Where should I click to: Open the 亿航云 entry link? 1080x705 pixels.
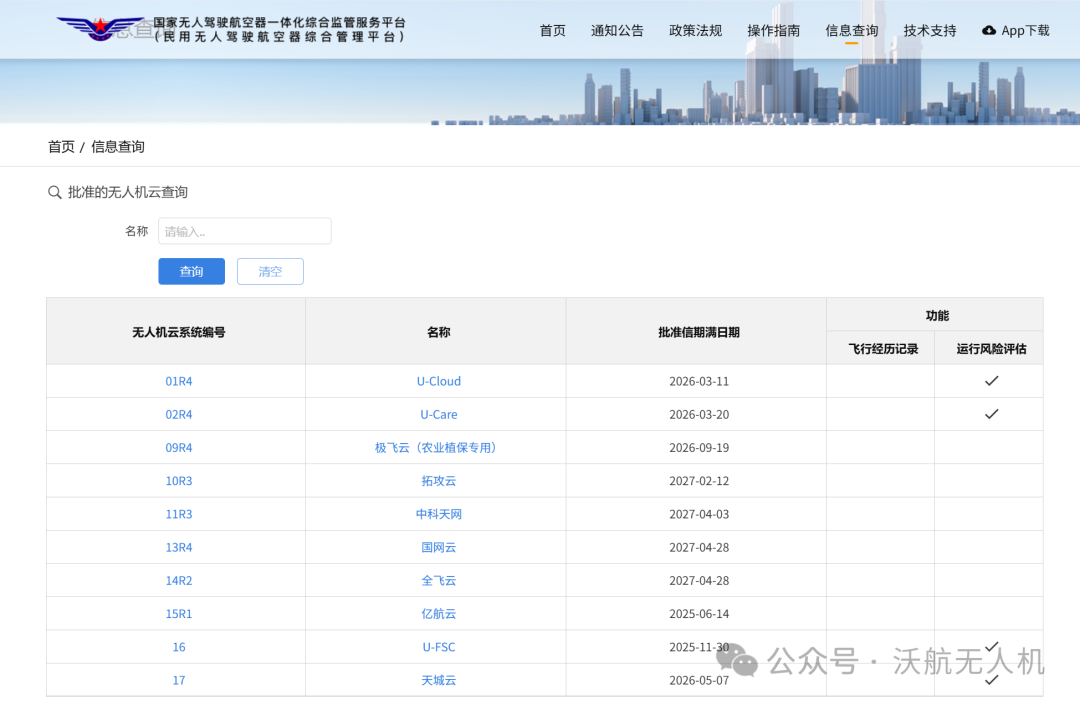pyautogui.click(x=438, y=614)
